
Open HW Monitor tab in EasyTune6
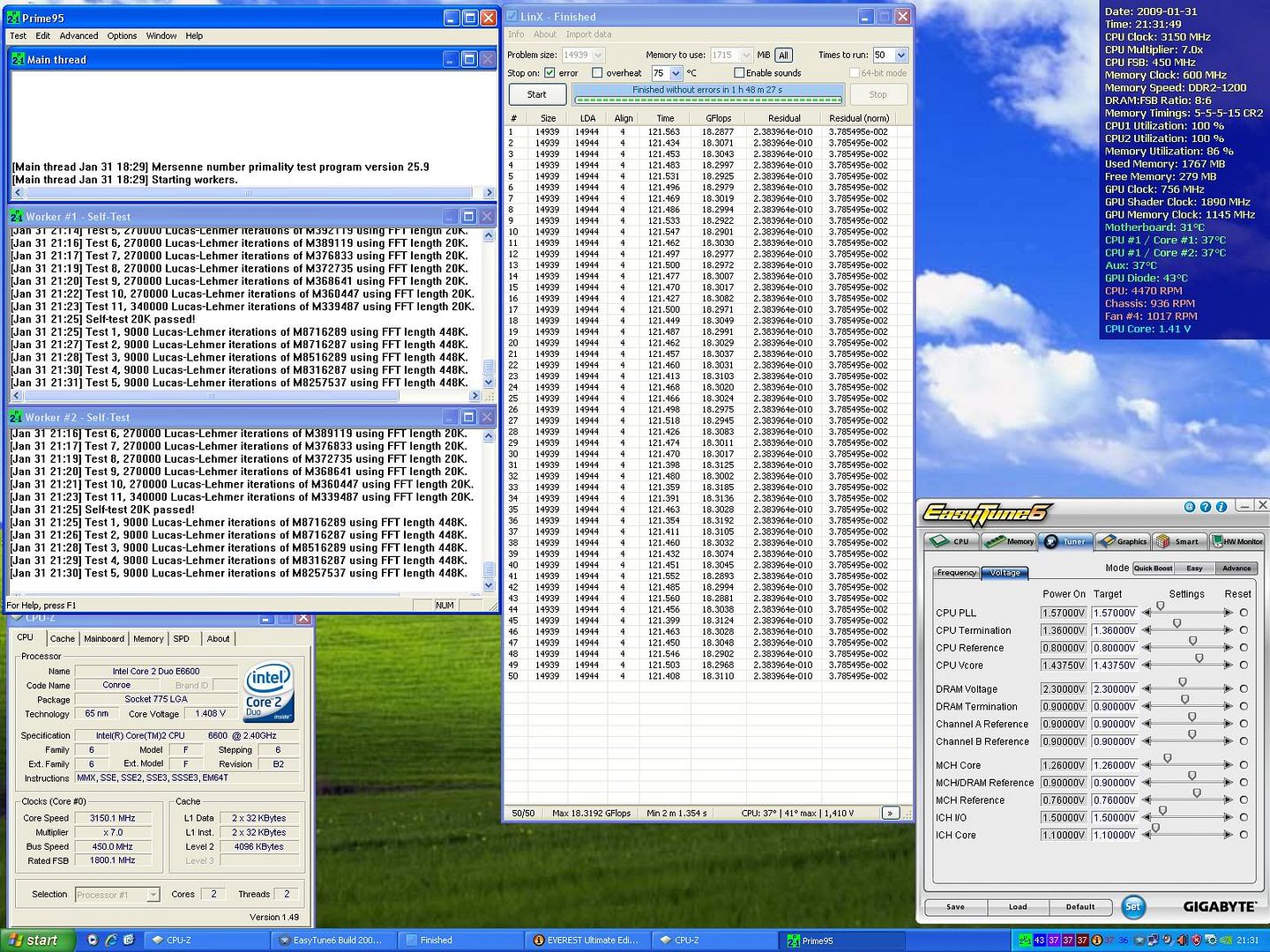1236,541
